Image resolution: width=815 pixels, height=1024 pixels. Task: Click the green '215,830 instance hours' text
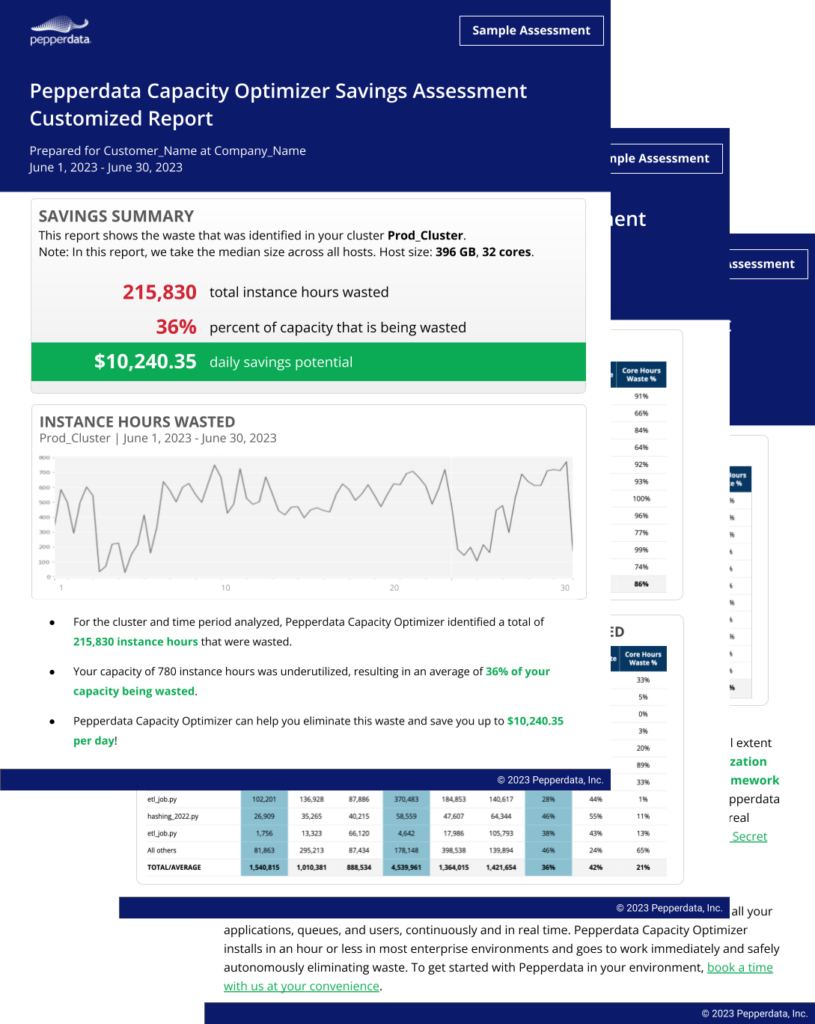point(130,642)
